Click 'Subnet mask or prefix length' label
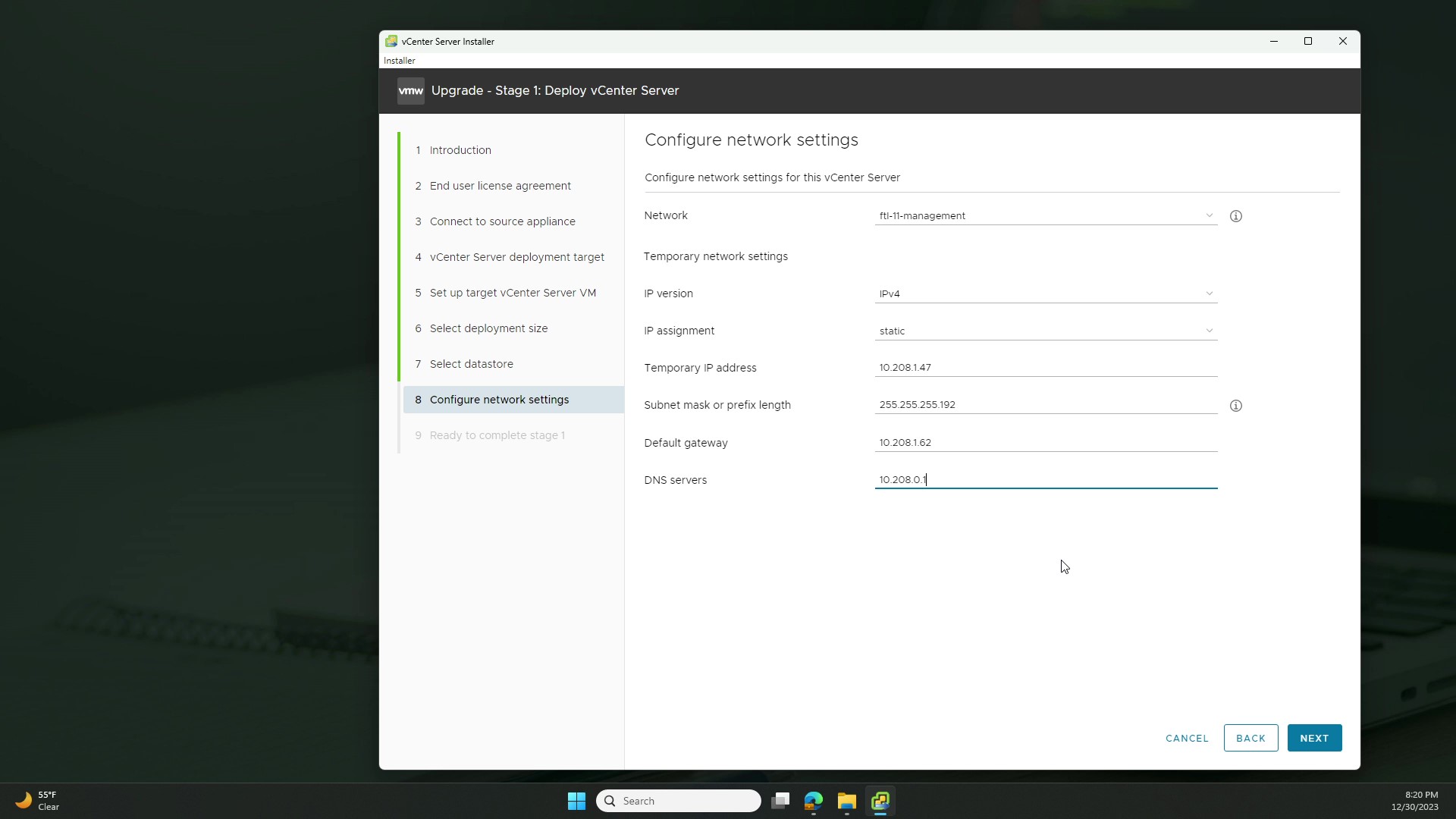Screen dimensions: 1456x819 tap(717, 405)
